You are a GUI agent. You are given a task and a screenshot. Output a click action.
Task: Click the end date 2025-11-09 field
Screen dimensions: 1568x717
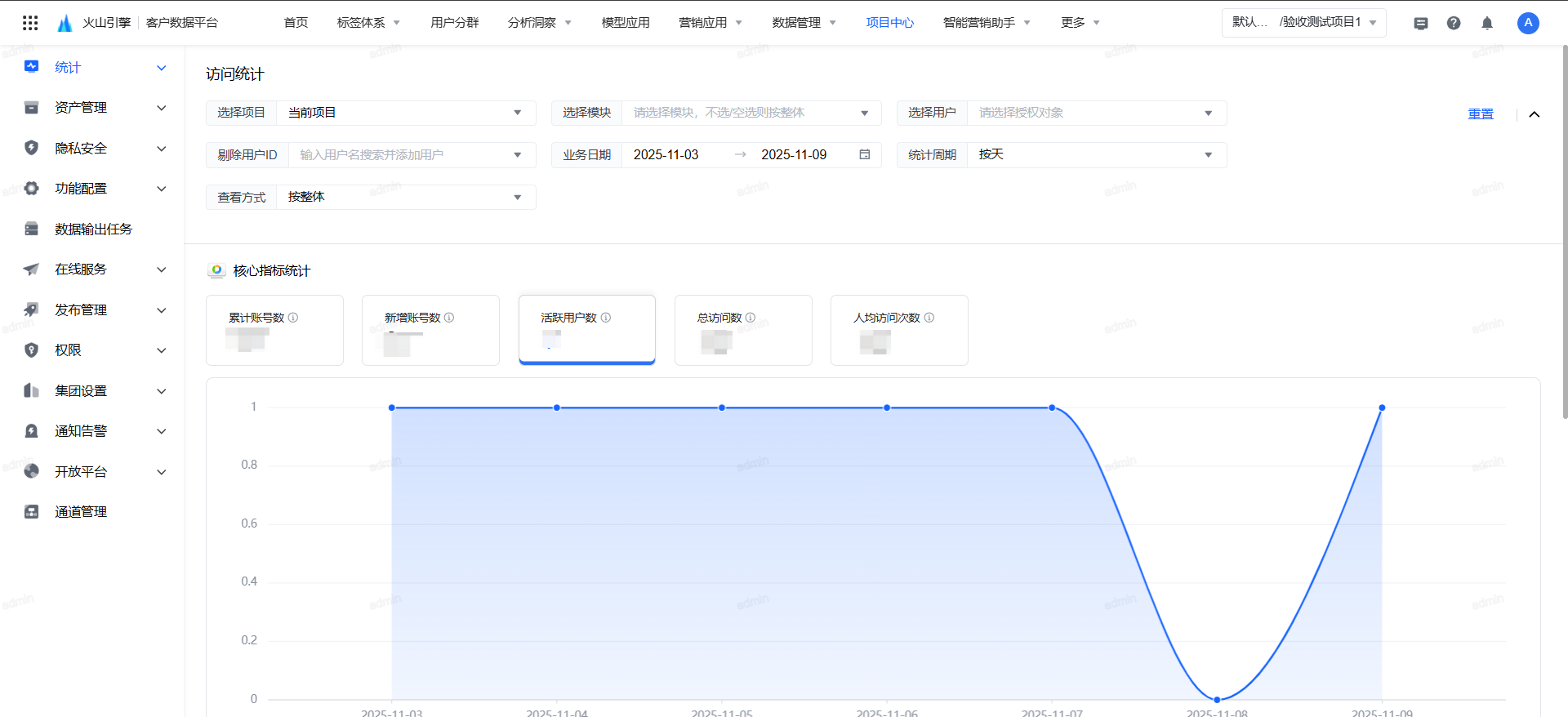(794, 155)
